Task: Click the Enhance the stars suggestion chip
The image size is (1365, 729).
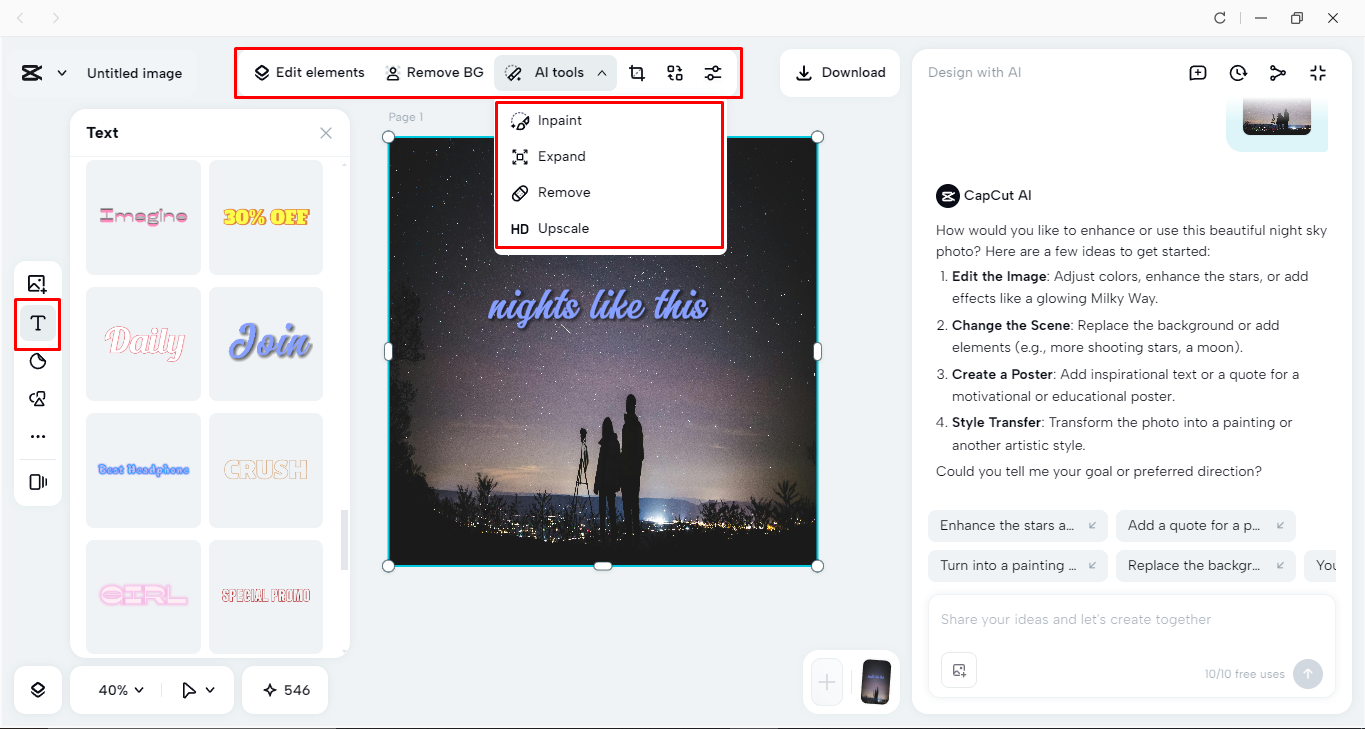Action: (x=1018, y=526)
